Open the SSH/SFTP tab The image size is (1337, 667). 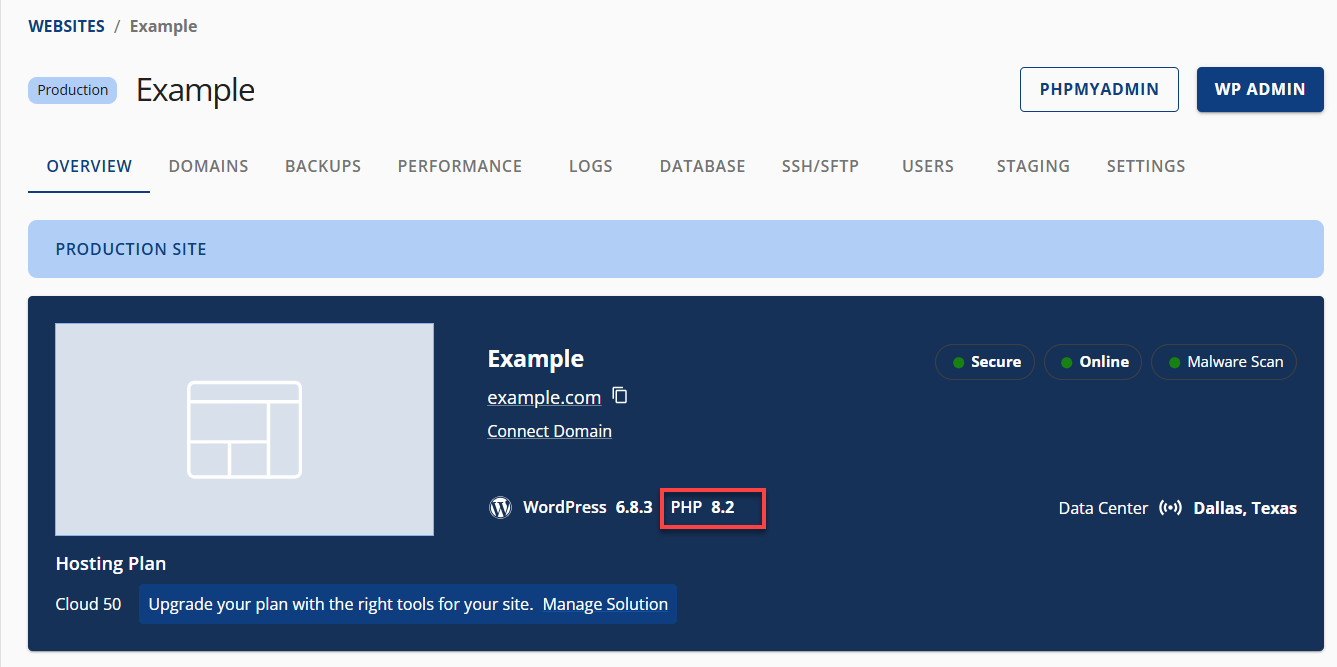click(x=820, y=166)
